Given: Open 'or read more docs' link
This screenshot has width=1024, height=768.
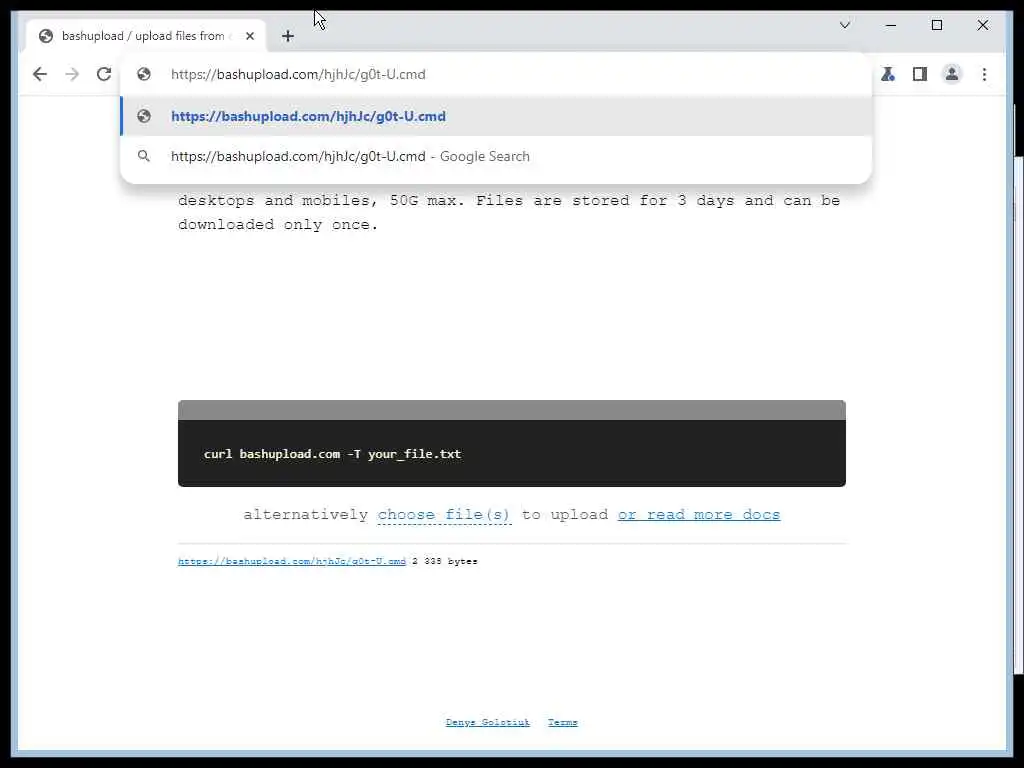Looking at the screenshot, I should [699, 515].
